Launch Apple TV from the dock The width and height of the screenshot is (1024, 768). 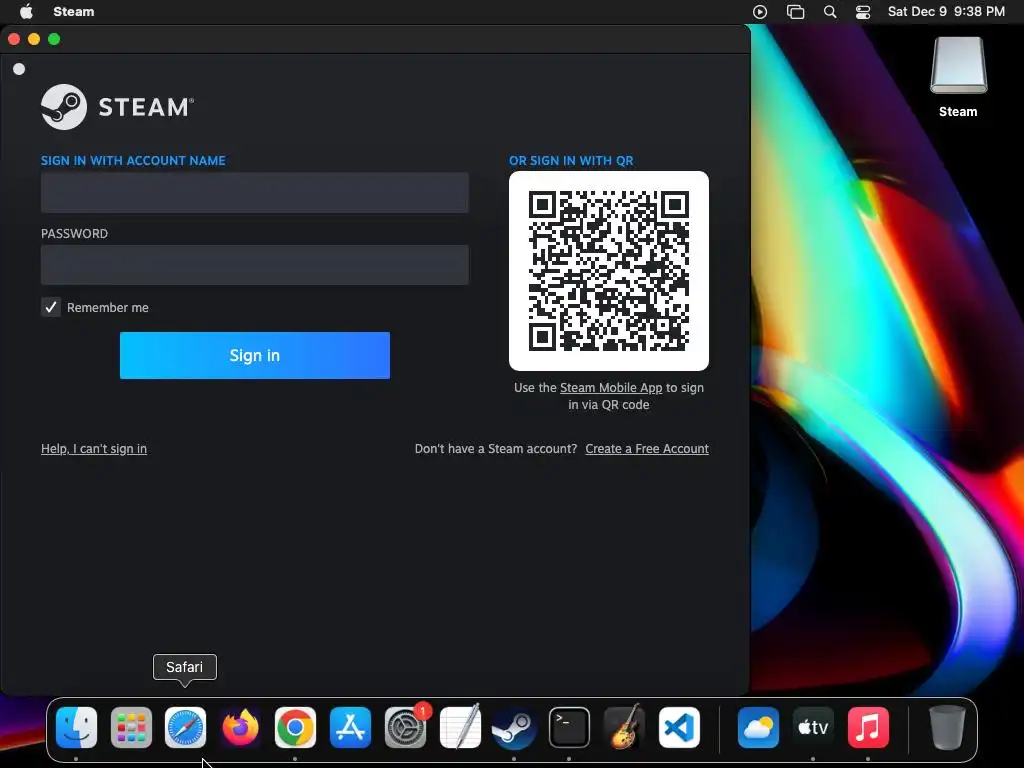click(813, 728)
